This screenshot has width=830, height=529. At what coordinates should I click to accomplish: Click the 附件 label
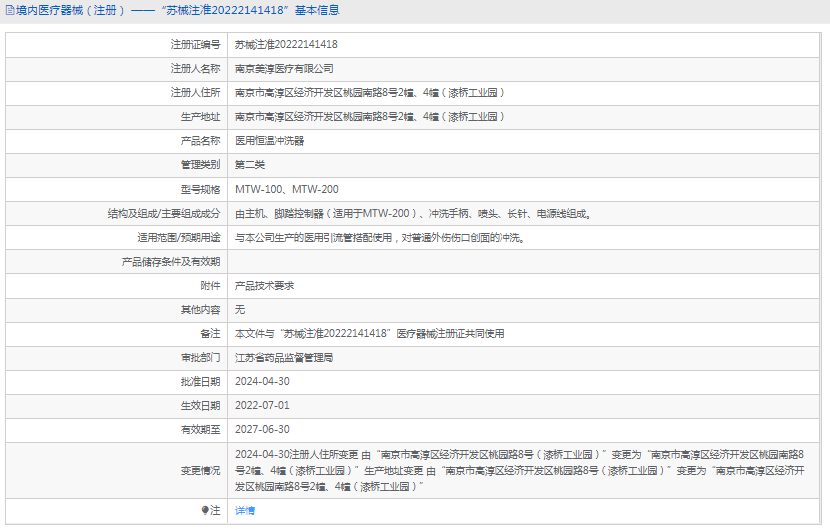[x=210, y=286]
